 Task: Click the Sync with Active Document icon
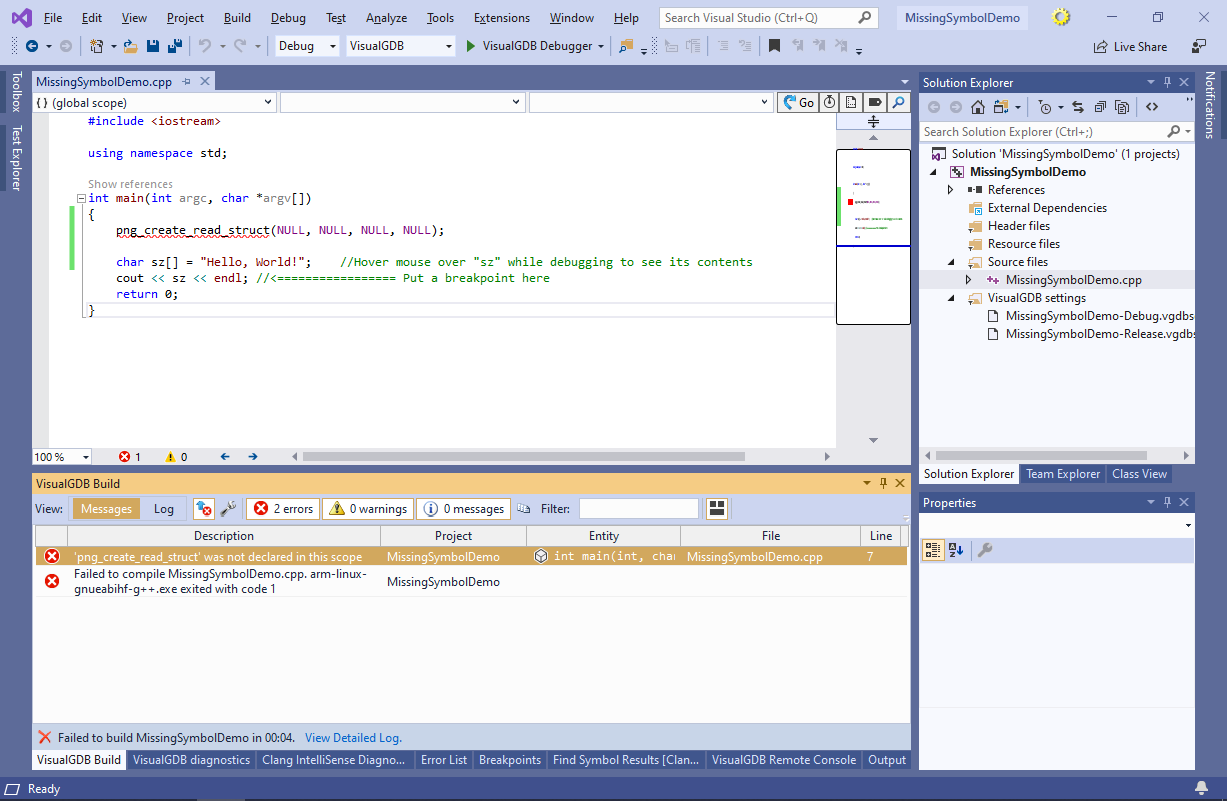point(1078,107)
